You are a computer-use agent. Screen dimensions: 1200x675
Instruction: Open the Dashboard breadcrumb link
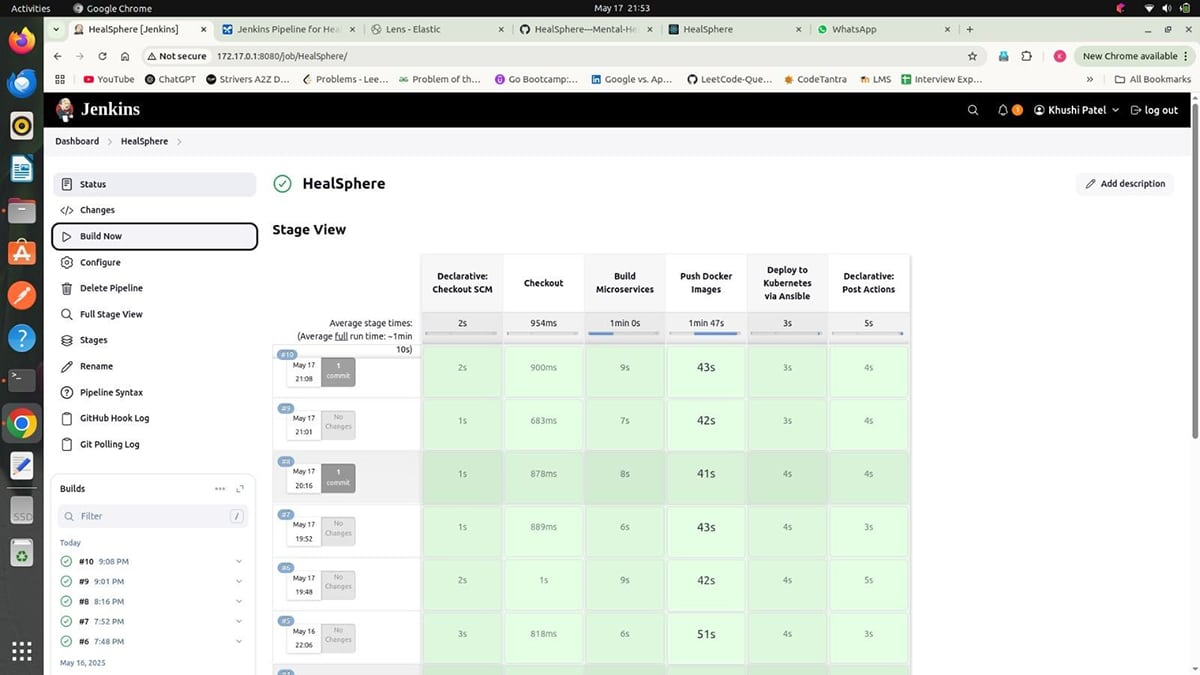[x=76, y=141]
